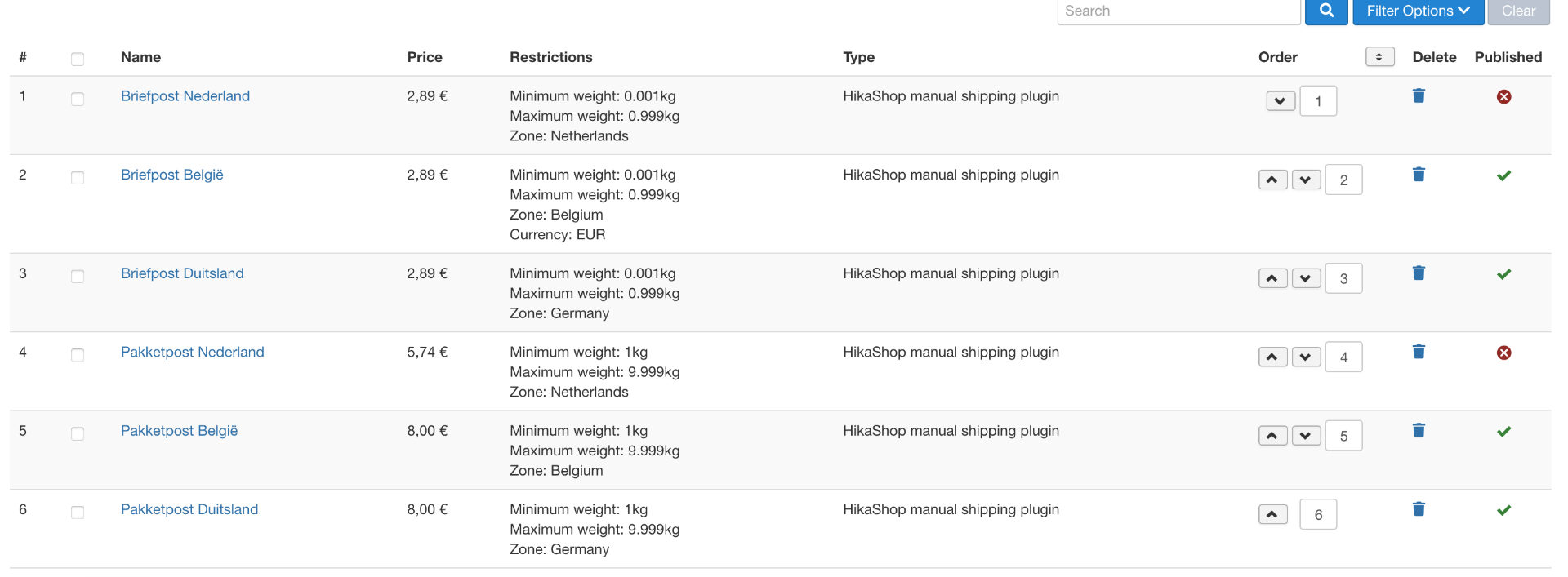Expand the Filter Options dropdown
Image resolution: width=1568 pixels, height=577 pixels.
click(x=1418, y=11)
